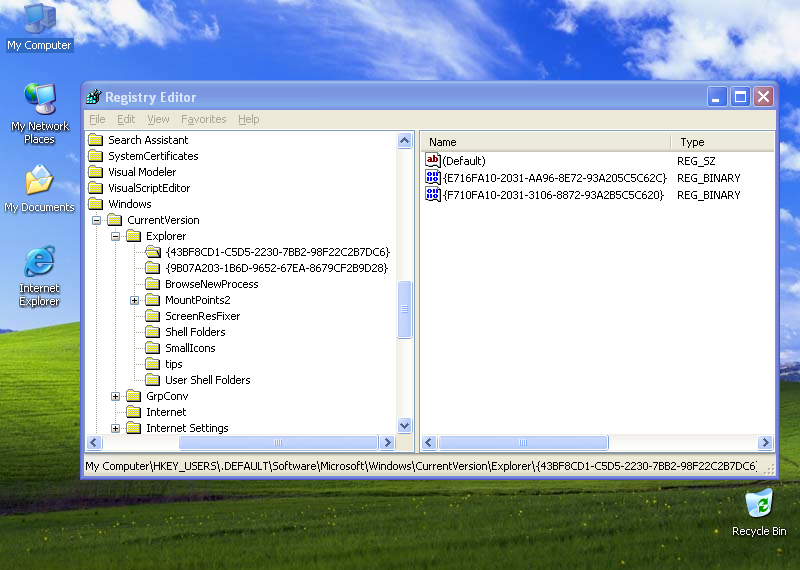
Task: Maximize the Registry Editor window
Action: (740, 96)
